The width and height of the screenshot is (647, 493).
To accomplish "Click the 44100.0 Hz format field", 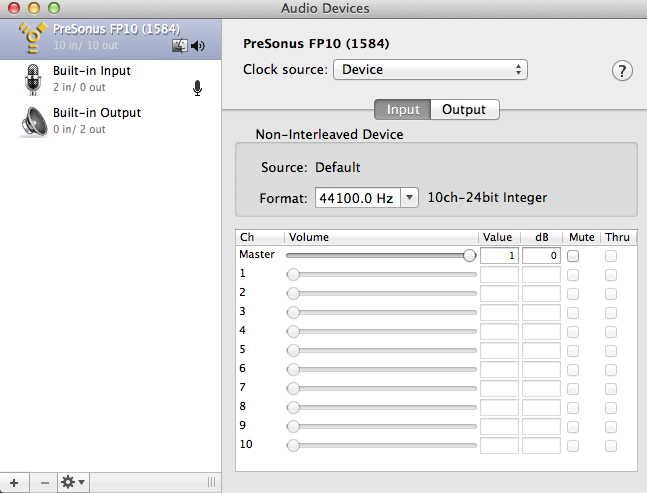I will [x=357, y=198].
